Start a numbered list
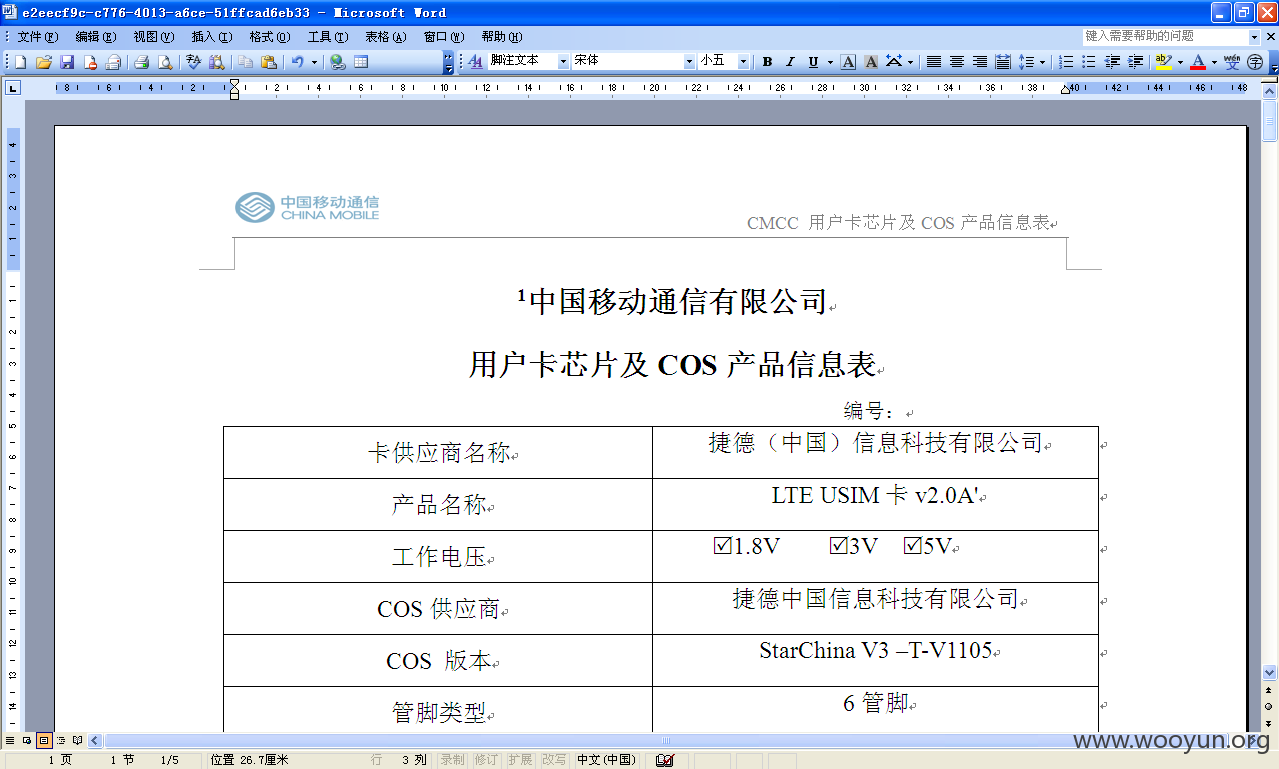The height and width of the screenshot is (769, 1279). pos(1066,62)
